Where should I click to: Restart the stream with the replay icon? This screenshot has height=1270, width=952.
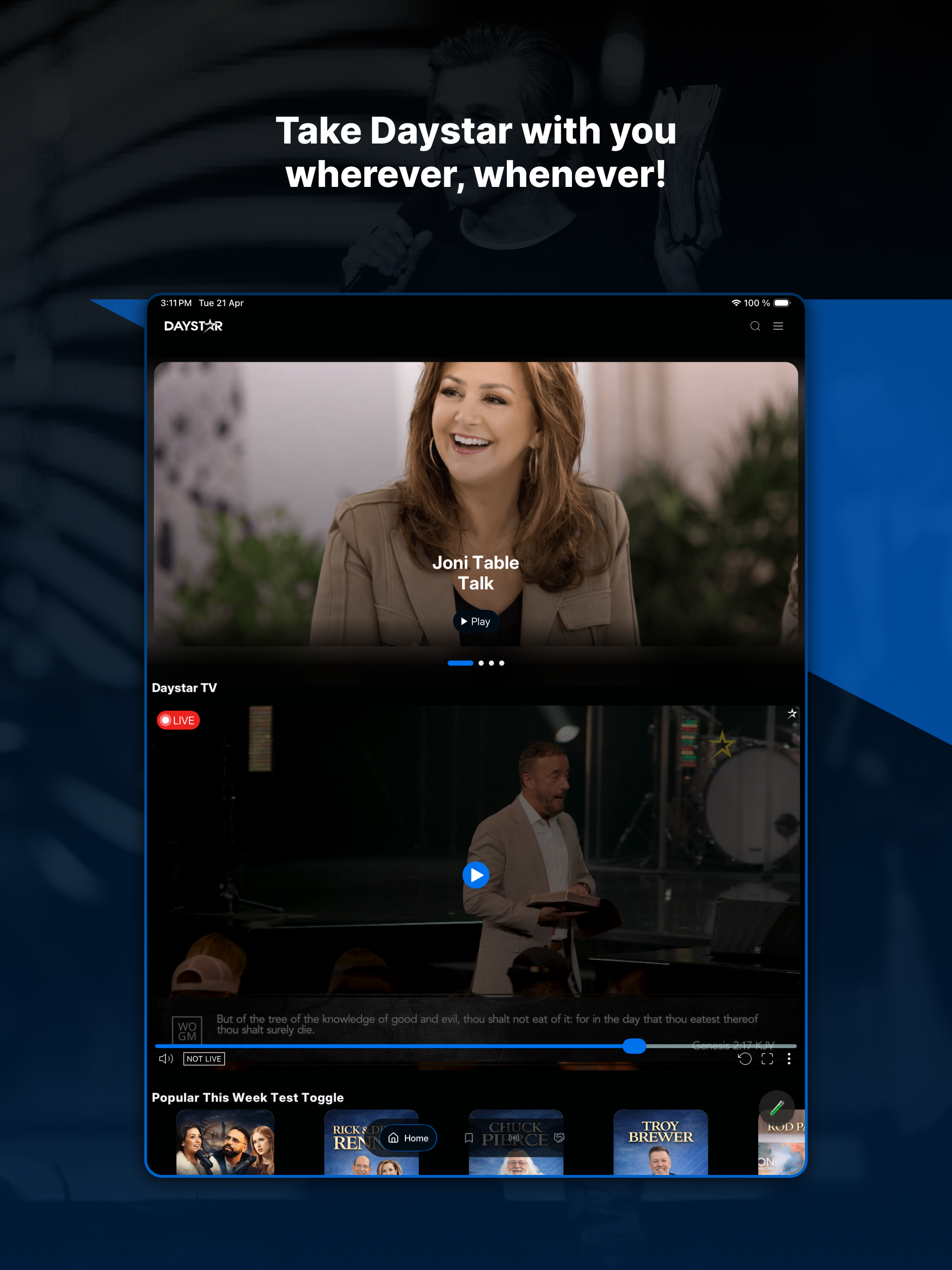(744, 1059)
